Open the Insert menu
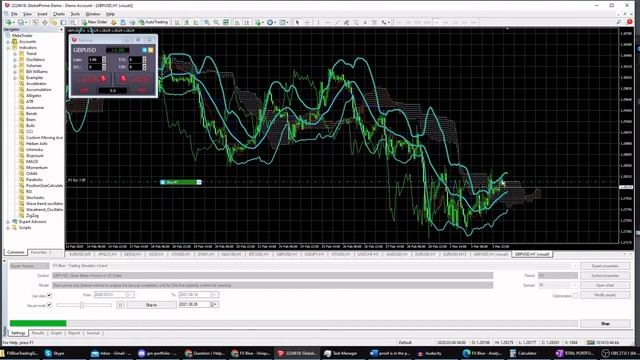This screenshot has height=360, width=640. click(x=42, y=14)
